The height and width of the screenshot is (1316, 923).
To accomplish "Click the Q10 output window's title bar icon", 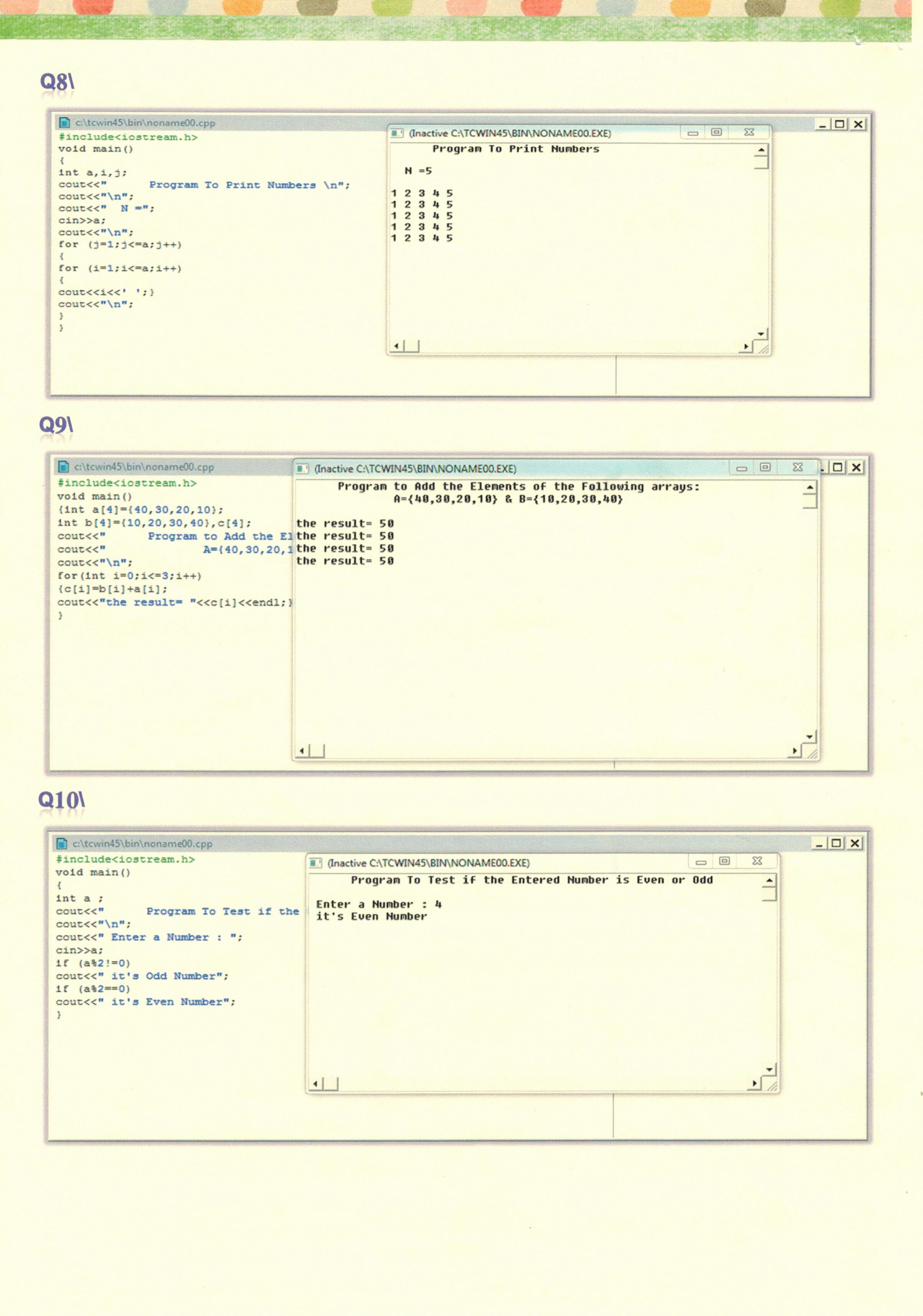I will (x=315, y=863).
